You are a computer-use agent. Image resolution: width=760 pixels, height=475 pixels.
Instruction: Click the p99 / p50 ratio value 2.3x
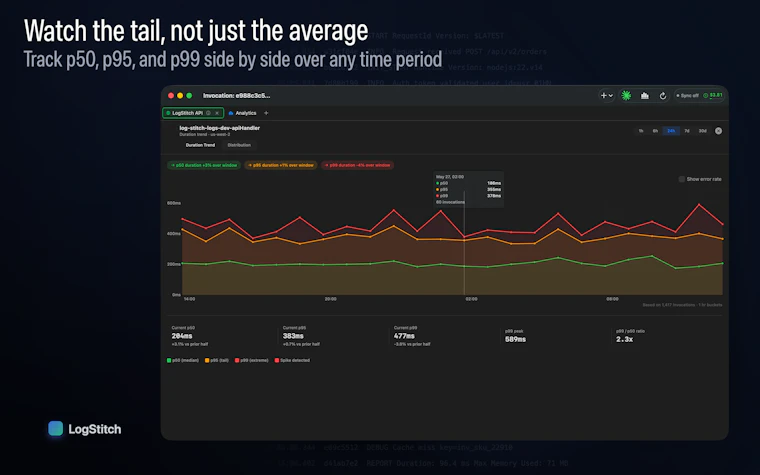click(x=624, y=339)
